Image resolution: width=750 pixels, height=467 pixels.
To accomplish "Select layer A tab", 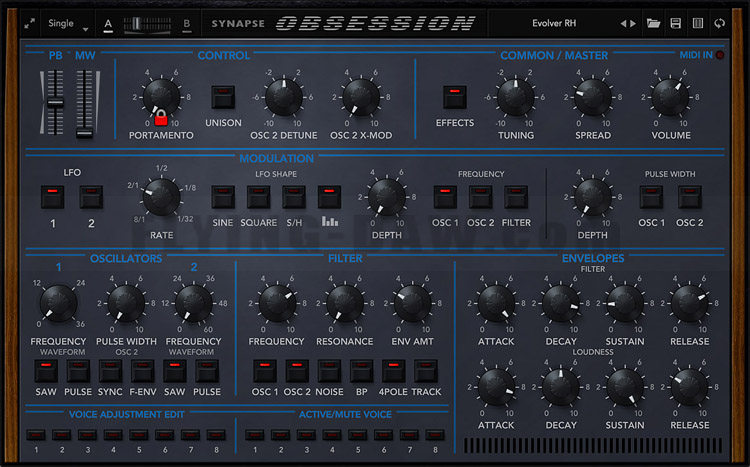I will click(x=109, y=24).
